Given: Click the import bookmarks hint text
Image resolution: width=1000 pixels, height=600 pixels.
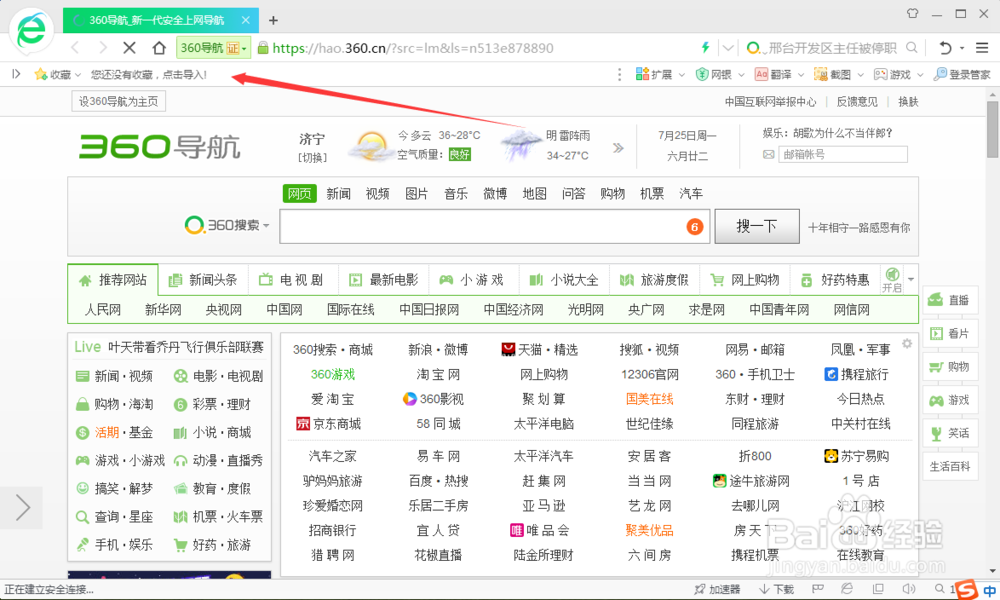Looking at the screenshot, I should 149,75.
